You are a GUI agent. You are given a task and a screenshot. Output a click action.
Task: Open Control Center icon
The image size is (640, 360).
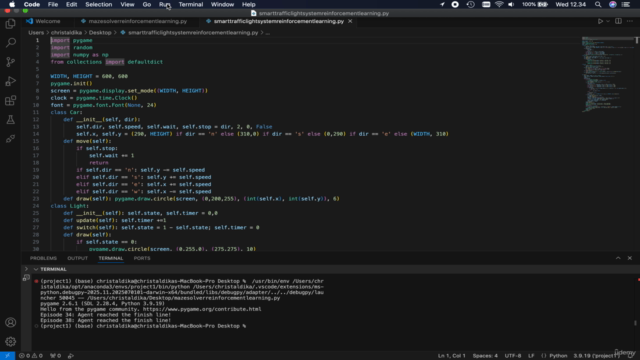coord(626,4)
